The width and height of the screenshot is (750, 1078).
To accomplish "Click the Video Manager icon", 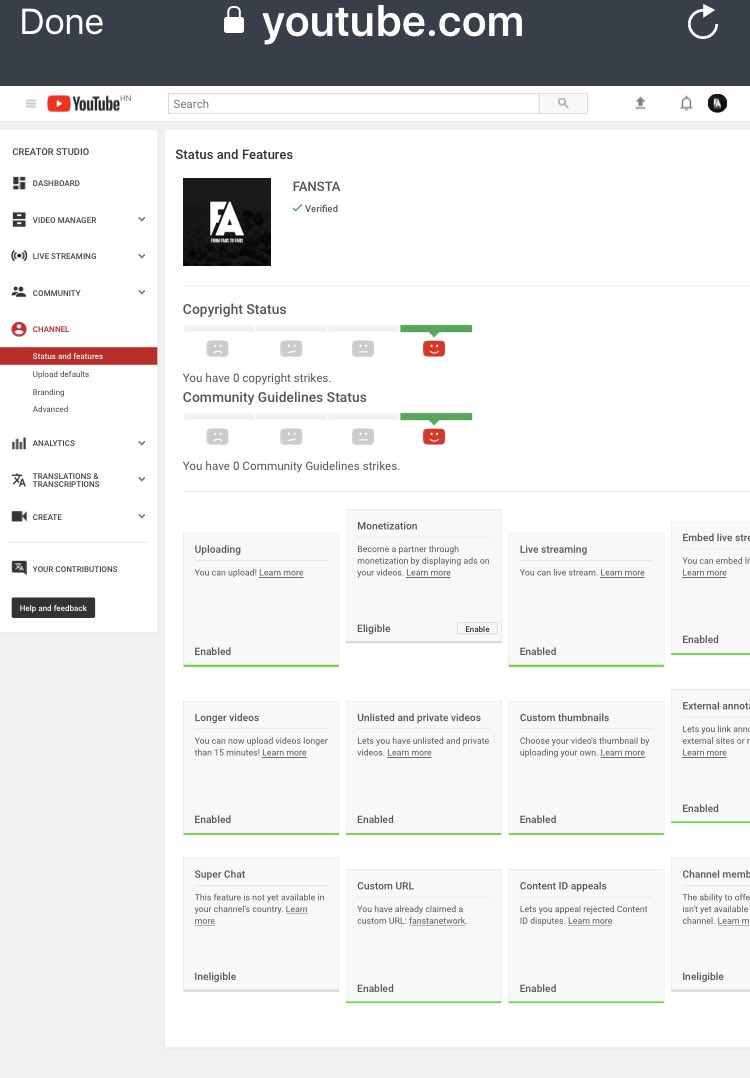I will (19, 219).
